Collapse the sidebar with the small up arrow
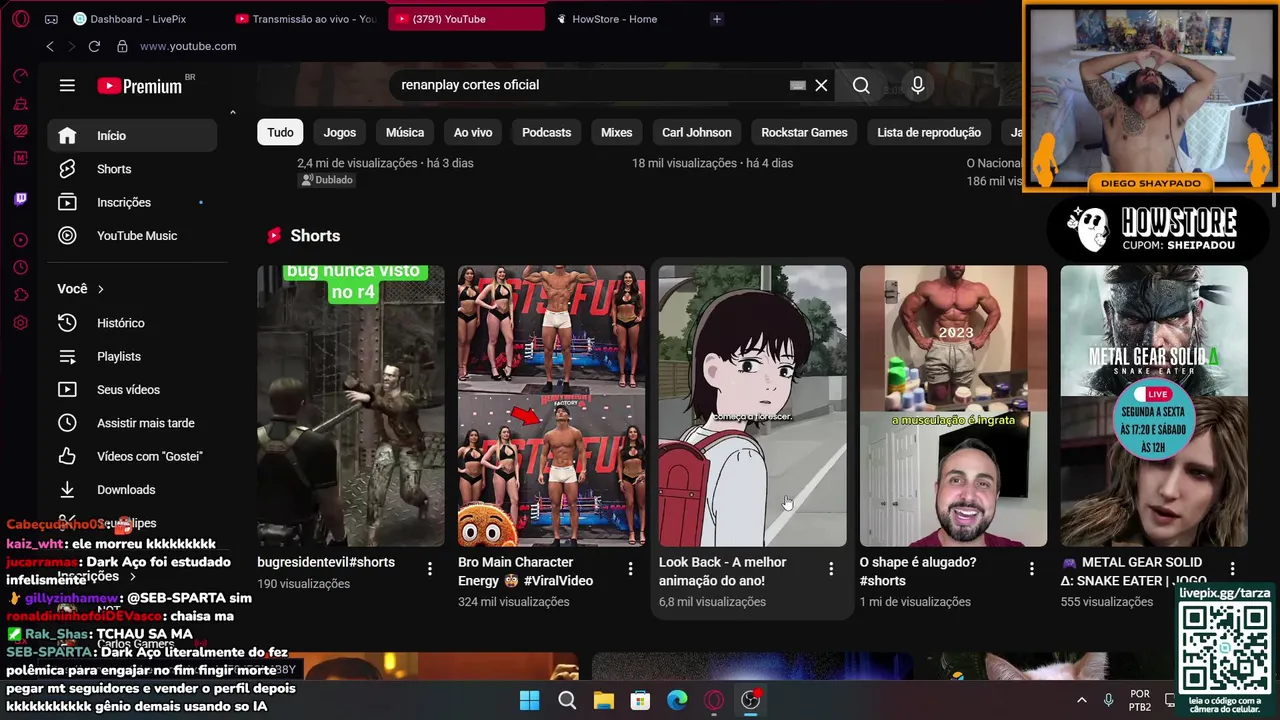 click(233, 113)
